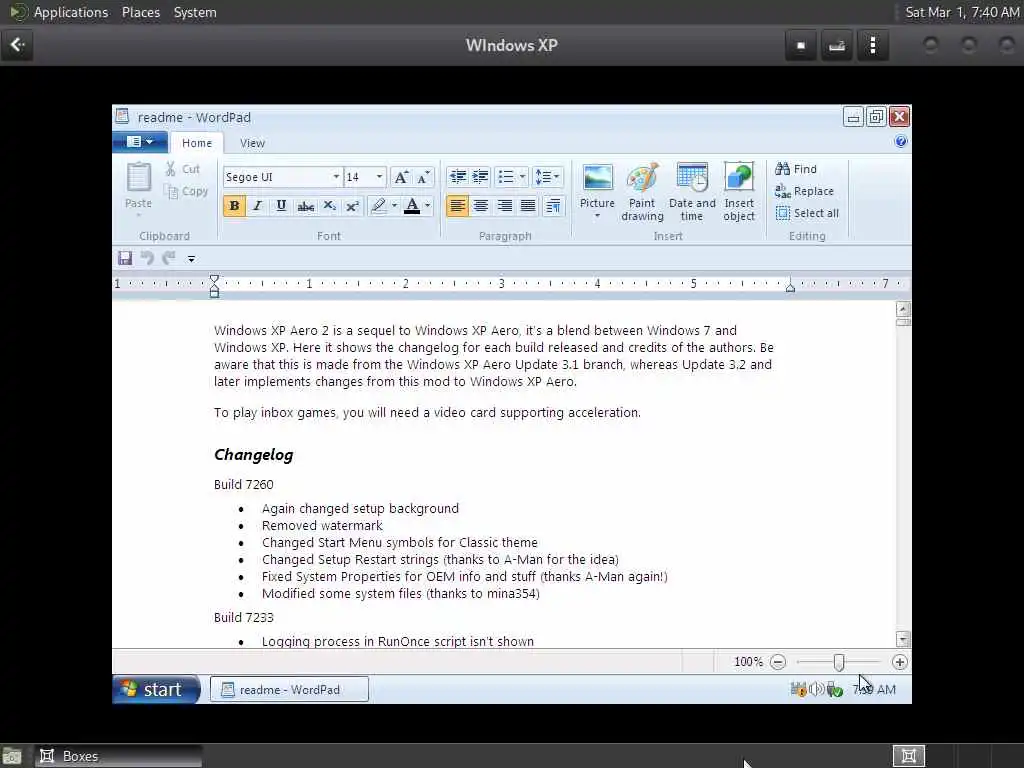1024x768 pixels.
Task: Undo the last action
Action: click(147, 258)
